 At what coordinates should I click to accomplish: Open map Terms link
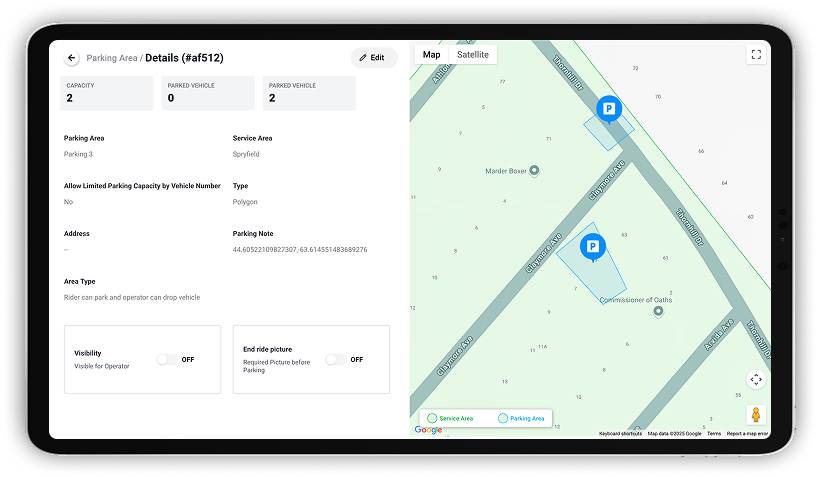point(713,433)
